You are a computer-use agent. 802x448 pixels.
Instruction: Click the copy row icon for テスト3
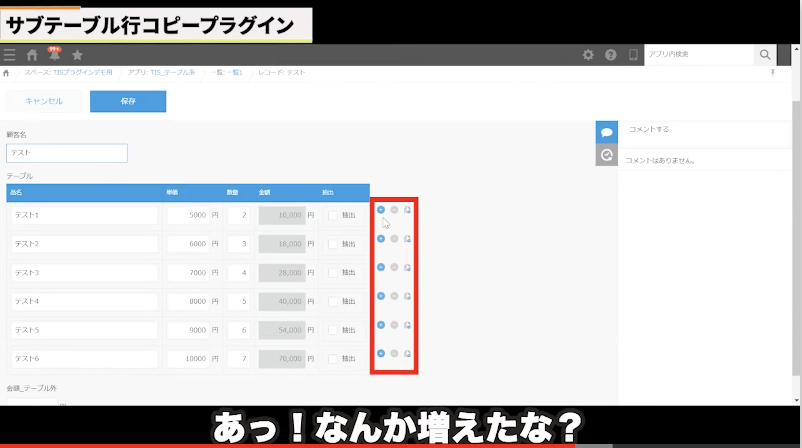pyautogui.click(x=408, y=267)
